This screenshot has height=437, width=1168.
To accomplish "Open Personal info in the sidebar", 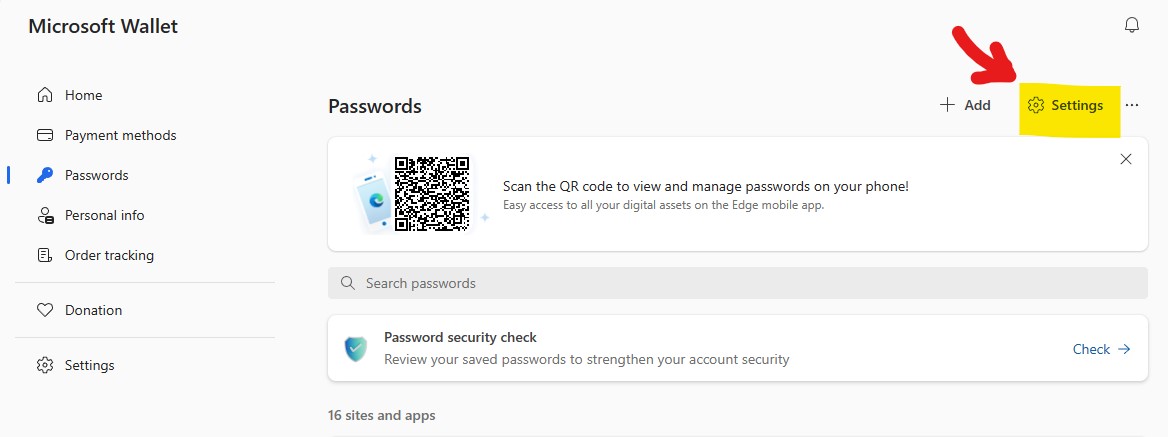I will (x=90, y=215).
